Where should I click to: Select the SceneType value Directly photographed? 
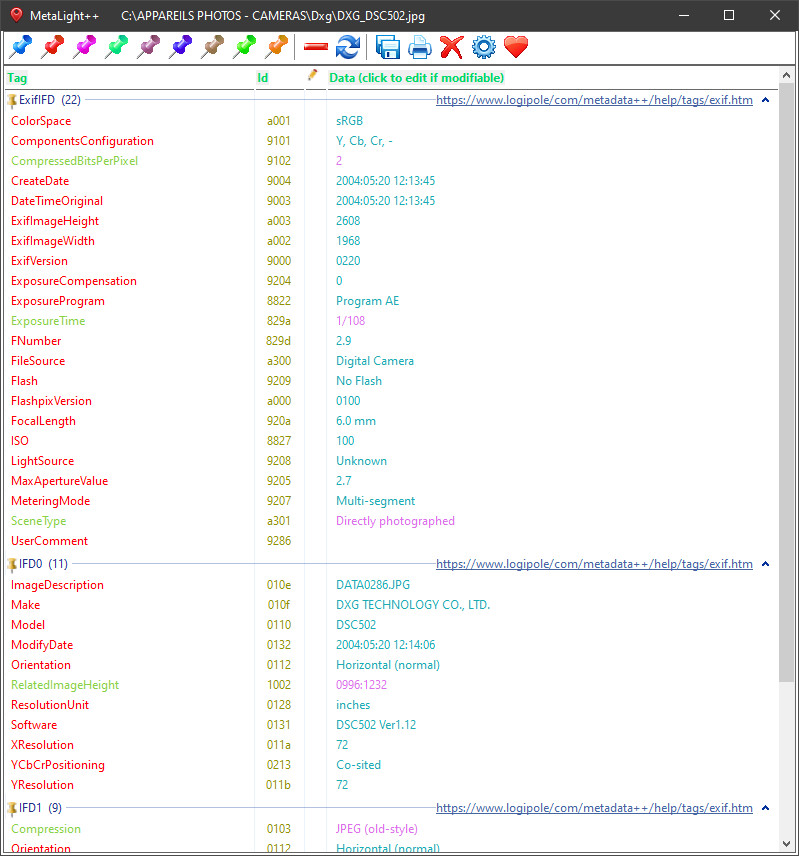395,521
